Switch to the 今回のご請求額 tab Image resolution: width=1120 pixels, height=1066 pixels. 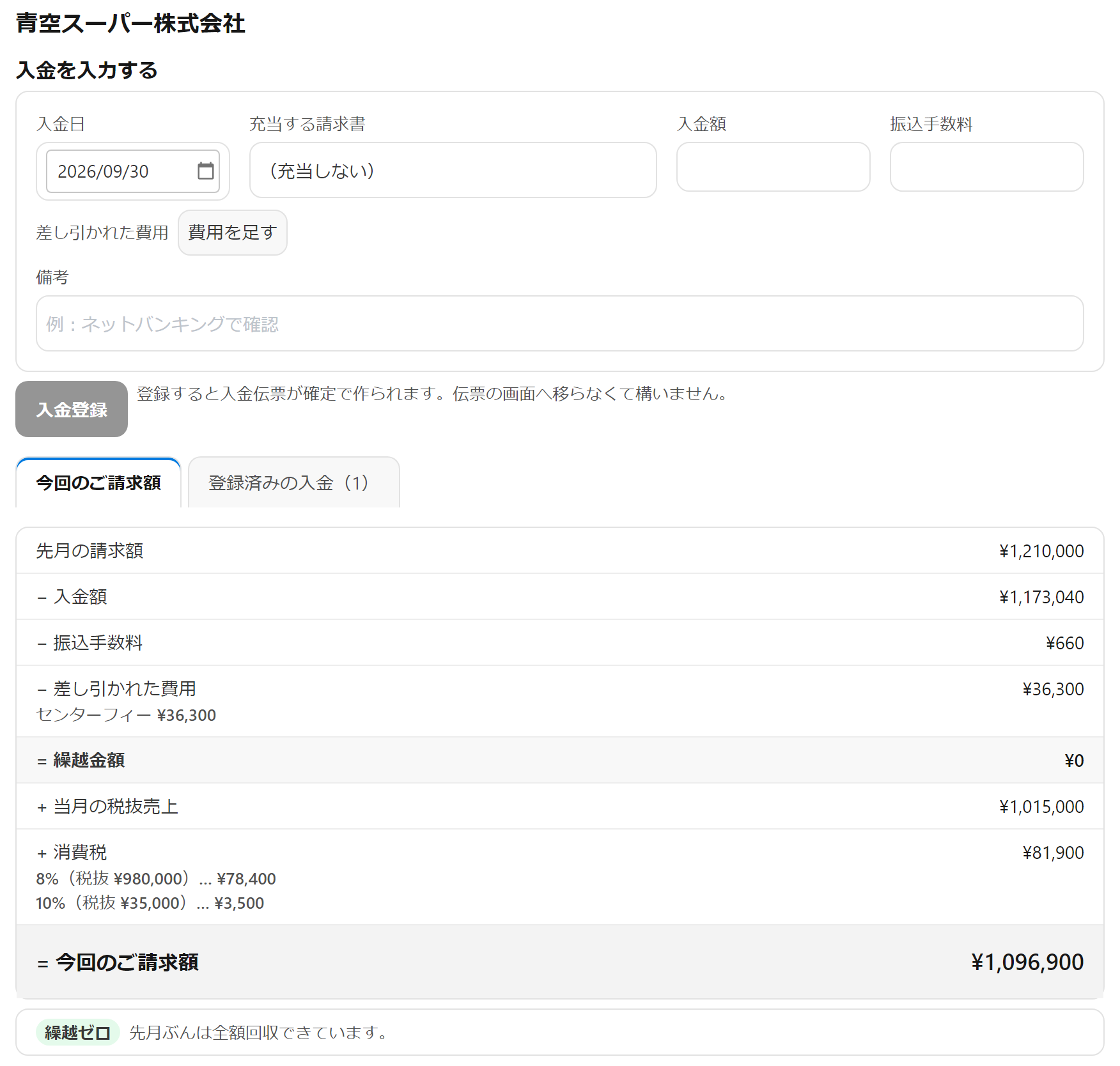[x=98, y=483]
